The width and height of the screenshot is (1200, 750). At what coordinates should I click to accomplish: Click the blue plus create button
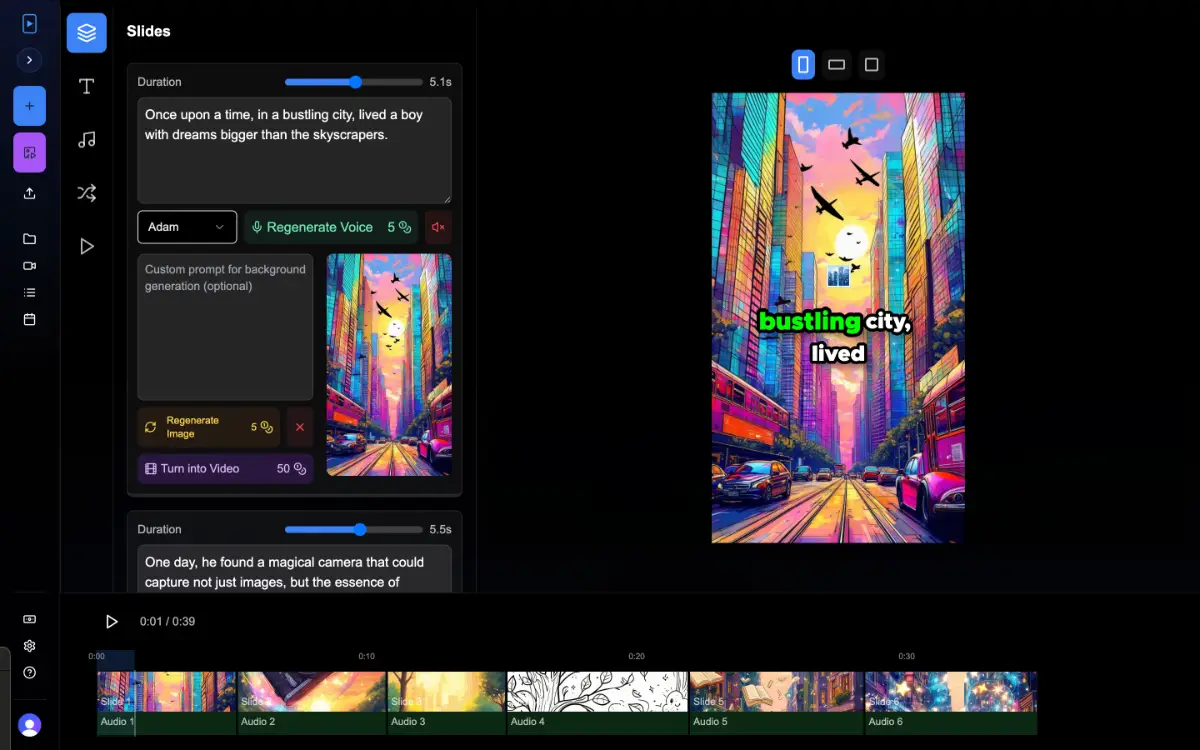point(29,106)
